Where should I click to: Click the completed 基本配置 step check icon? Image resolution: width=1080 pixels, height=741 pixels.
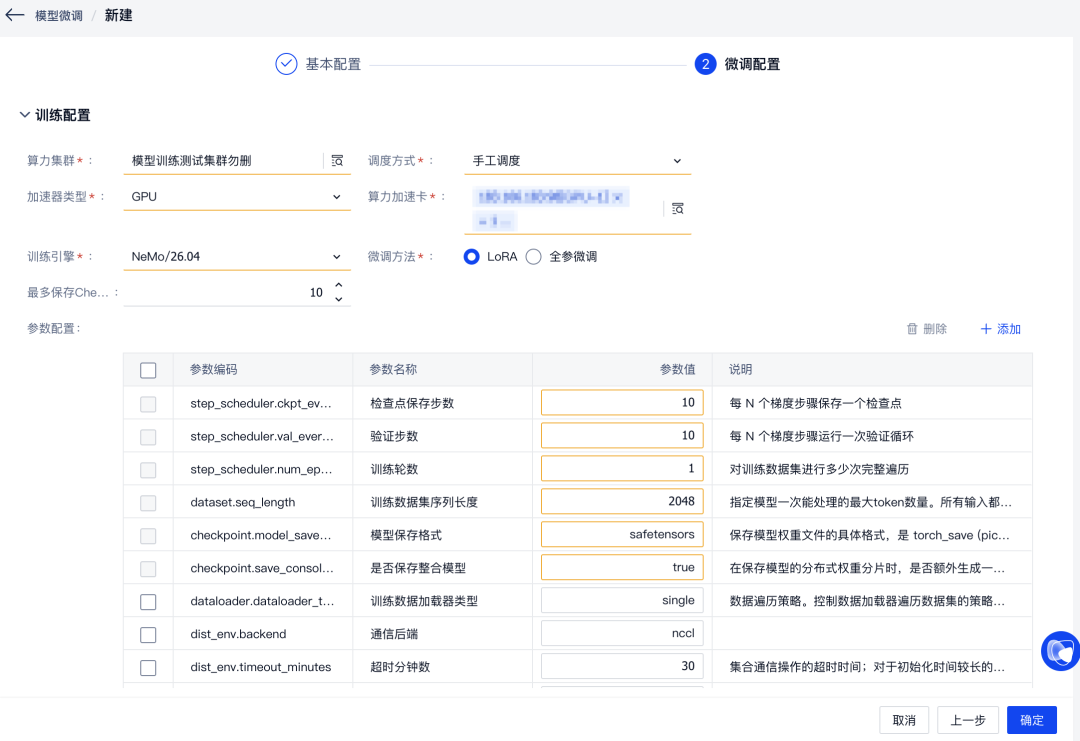click(286, 64)
